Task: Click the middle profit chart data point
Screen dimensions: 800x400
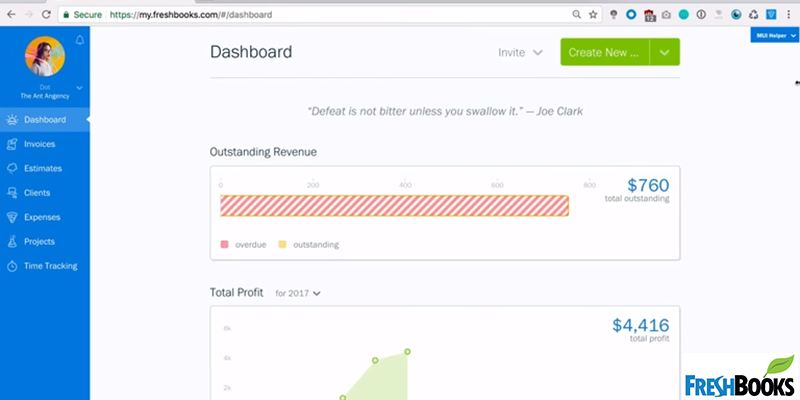Action: (x=375, y=360)
